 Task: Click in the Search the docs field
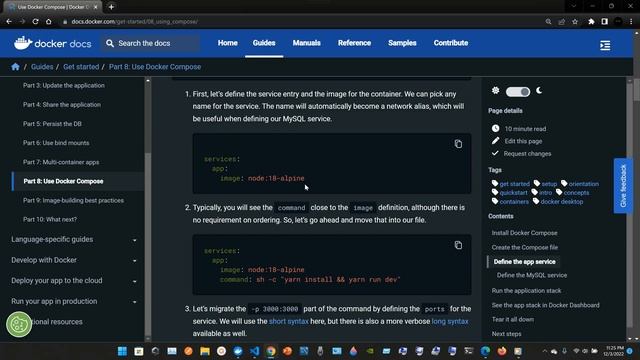151,43
